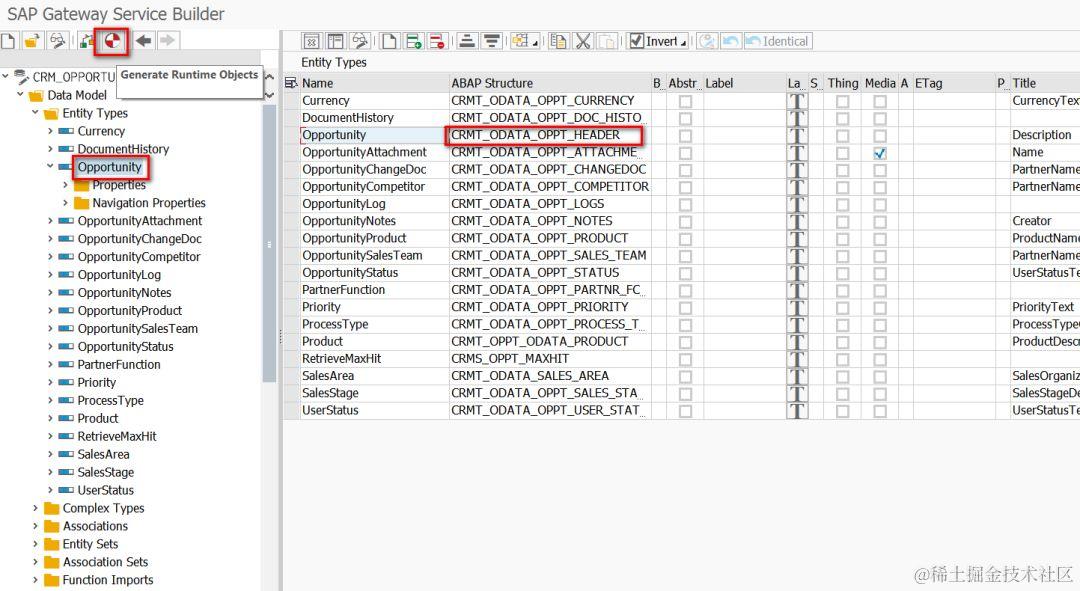Collapse the Opportunity entity node
Viewport: 1080px width, 591px height.
click(50, 166)
